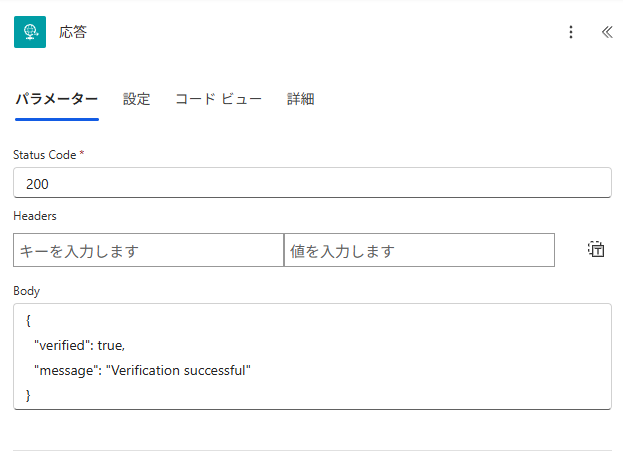Focus the Headers key input field
Viewport: 623px width, 452px height.
(x=149, y=250)
